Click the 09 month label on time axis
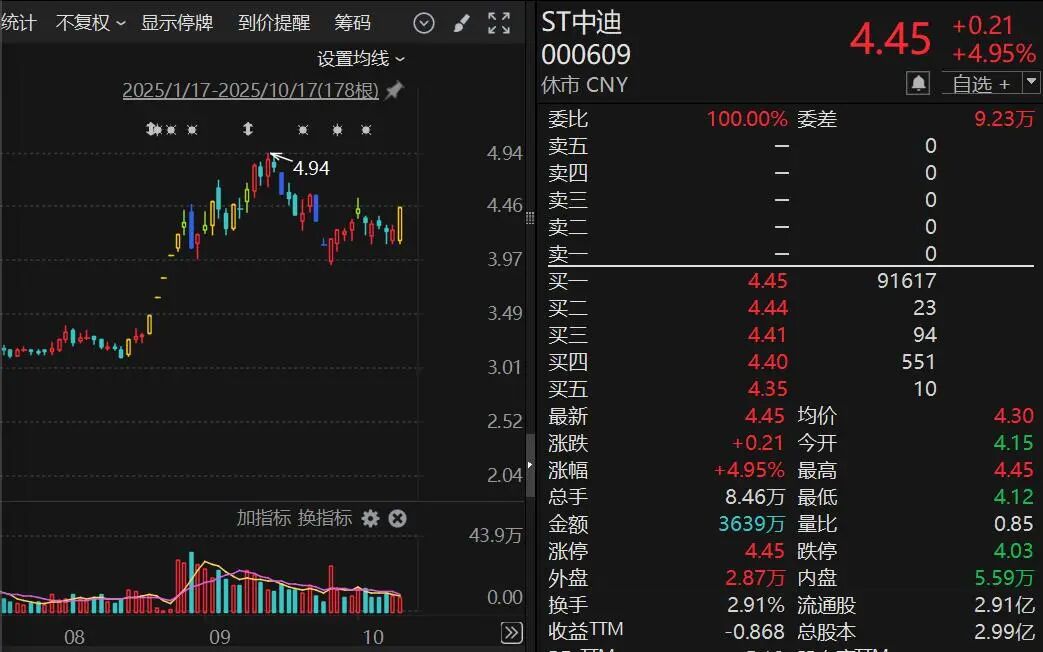The height and width of the screenshot is (652, 1043). 220,637
